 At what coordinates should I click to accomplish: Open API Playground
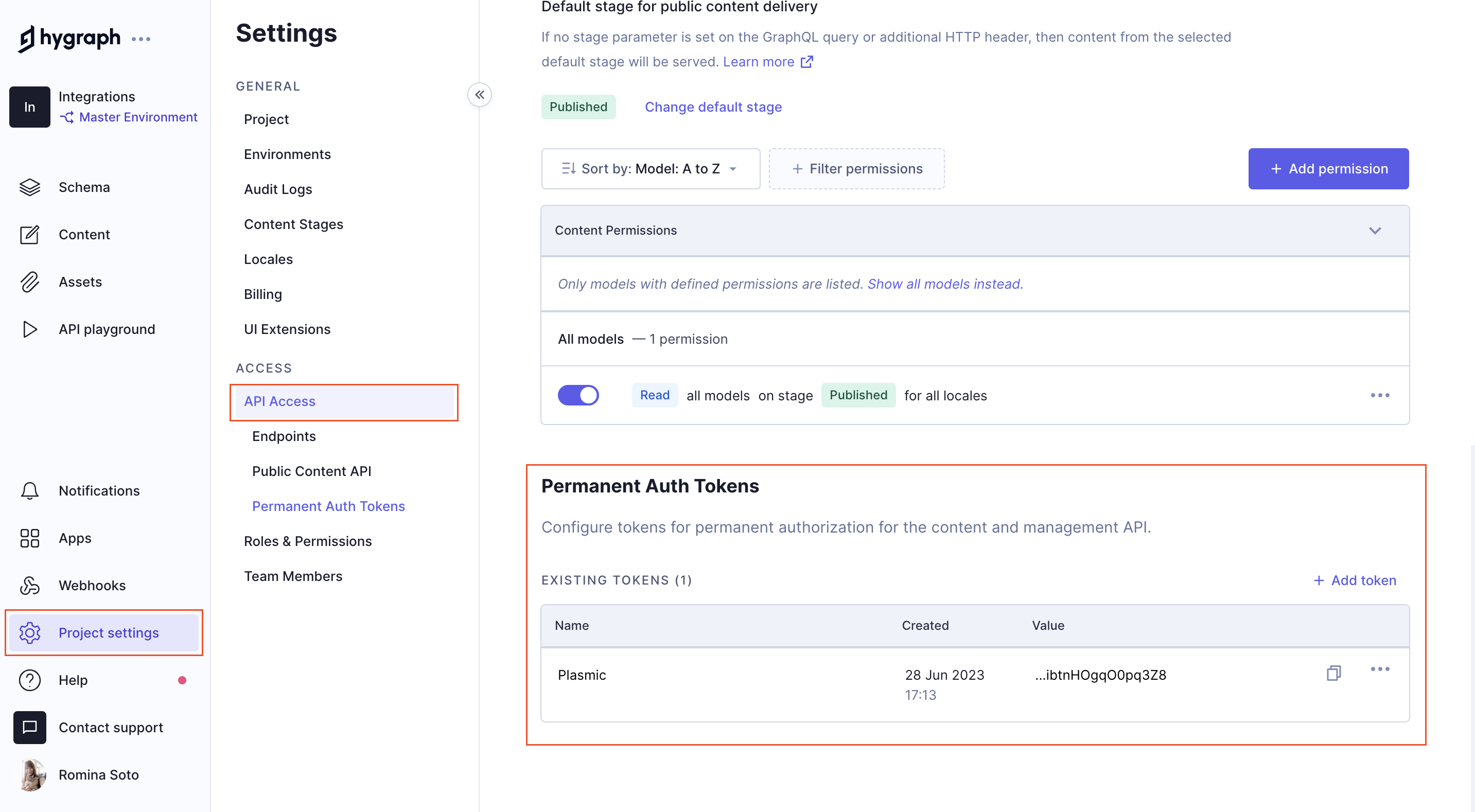point(107,329)
